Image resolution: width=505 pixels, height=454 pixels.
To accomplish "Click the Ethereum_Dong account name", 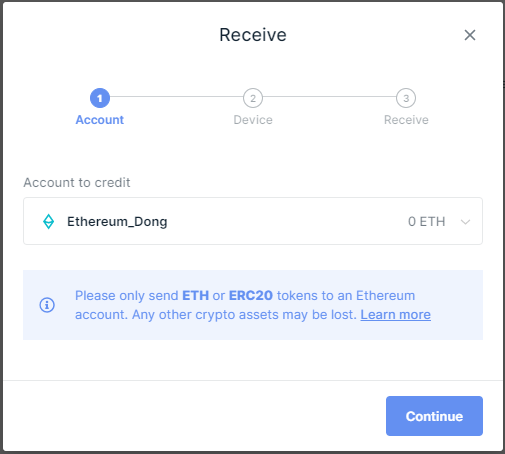I will click(117, 222).
